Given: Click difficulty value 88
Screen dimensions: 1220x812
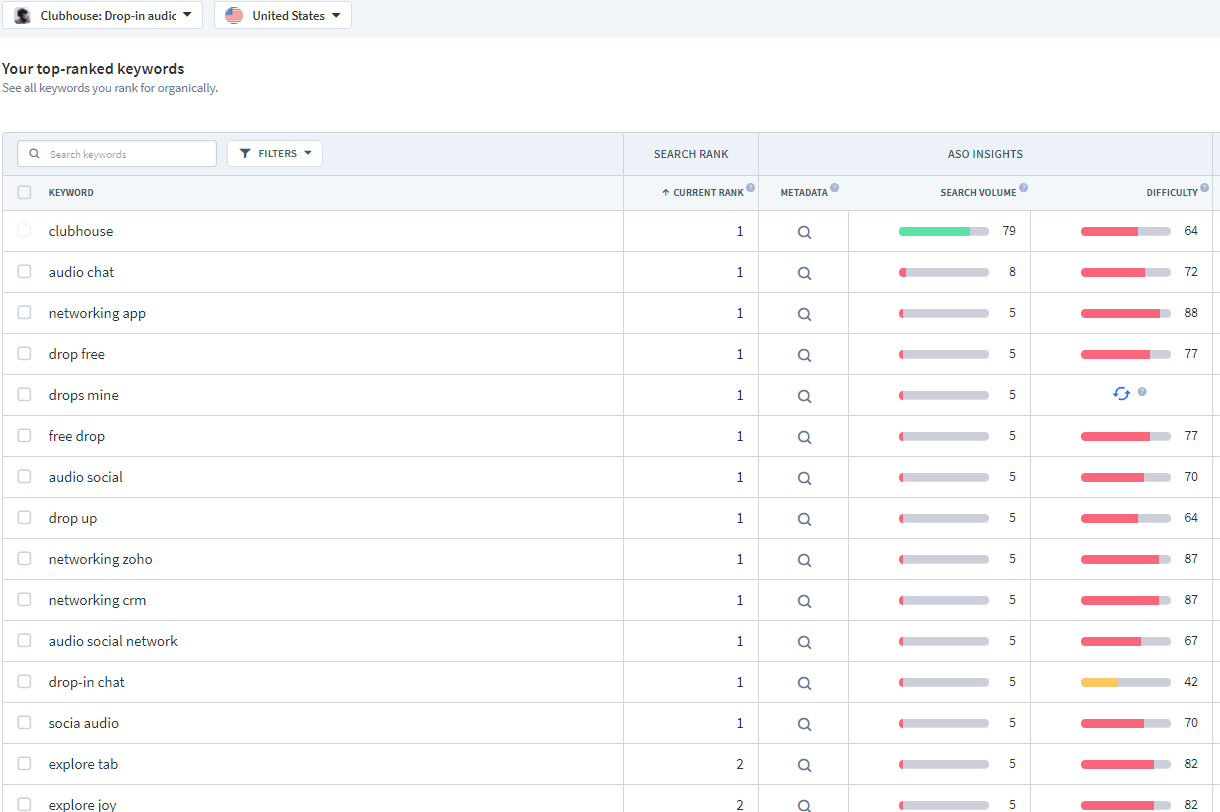Looking at the screenshot, I should click(1191, 313).
